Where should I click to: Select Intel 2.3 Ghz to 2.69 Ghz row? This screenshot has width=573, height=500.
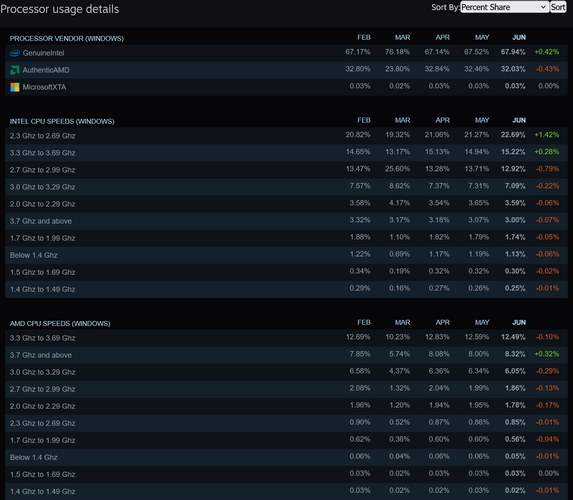coord(286,136)
